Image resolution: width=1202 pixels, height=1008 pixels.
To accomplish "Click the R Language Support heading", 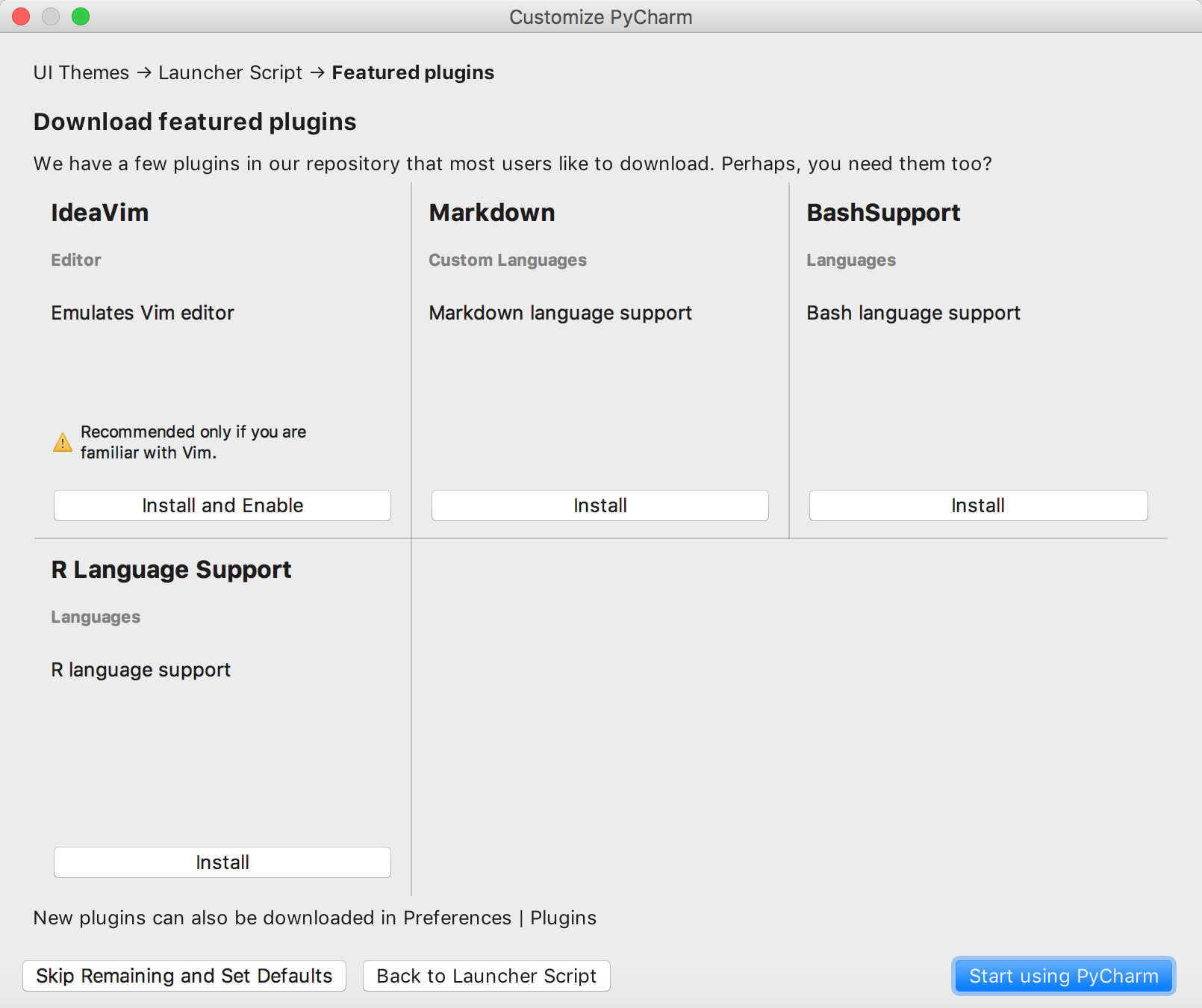I will [x=171, y=570].
